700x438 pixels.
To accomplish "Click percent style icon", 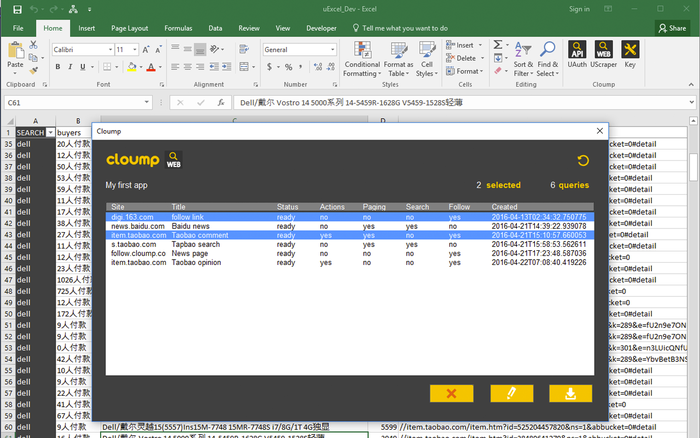I will point(288,67).
